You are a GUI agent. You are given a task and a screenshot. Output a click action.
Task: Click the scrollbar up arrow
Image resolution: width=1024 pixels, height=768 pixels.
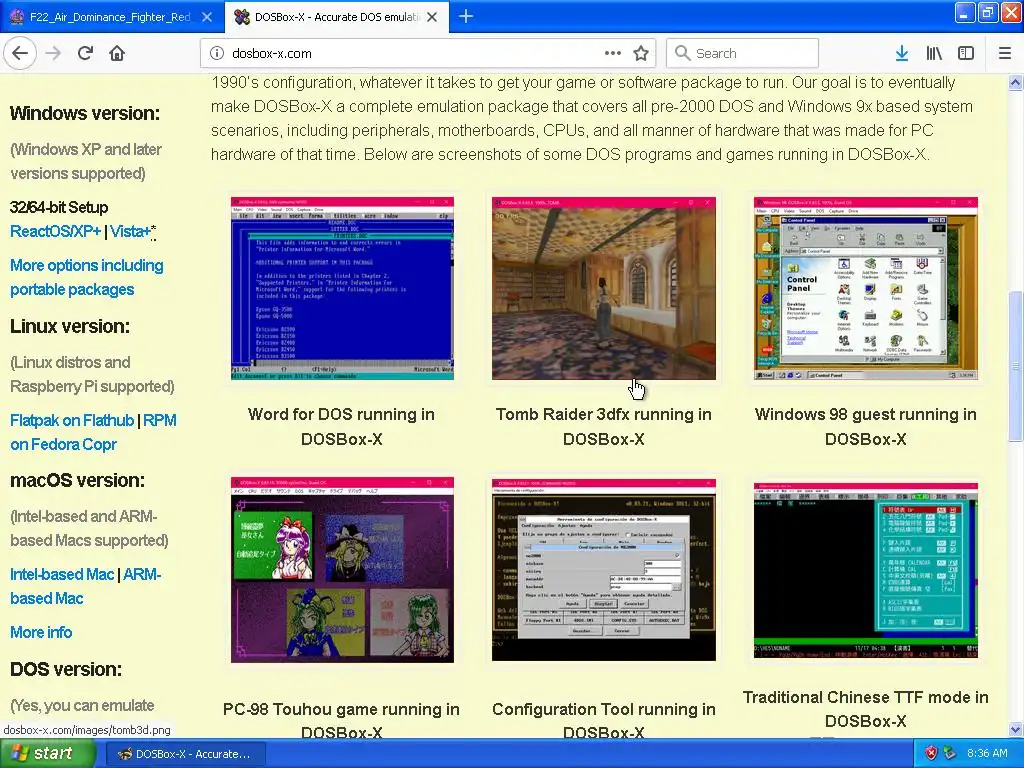click(1016, 82)
